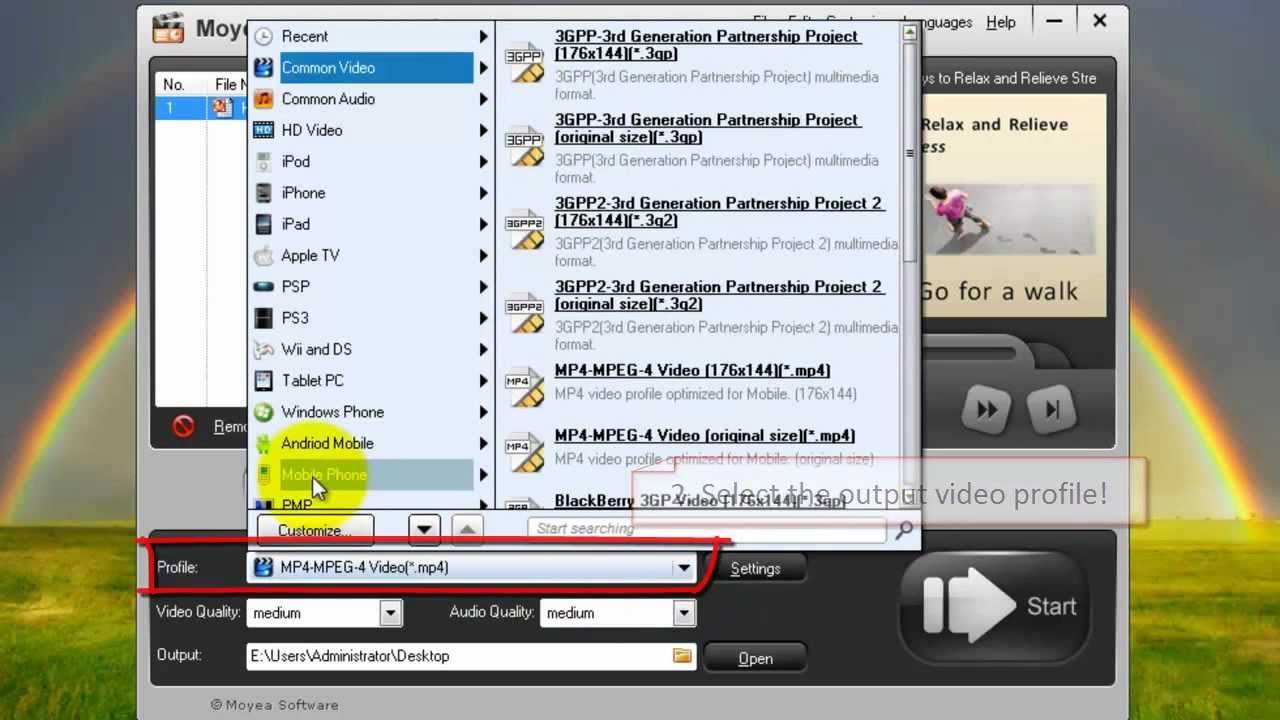Move category list up with arrow button
This screenshot has height=720, width=1280.
467,529
